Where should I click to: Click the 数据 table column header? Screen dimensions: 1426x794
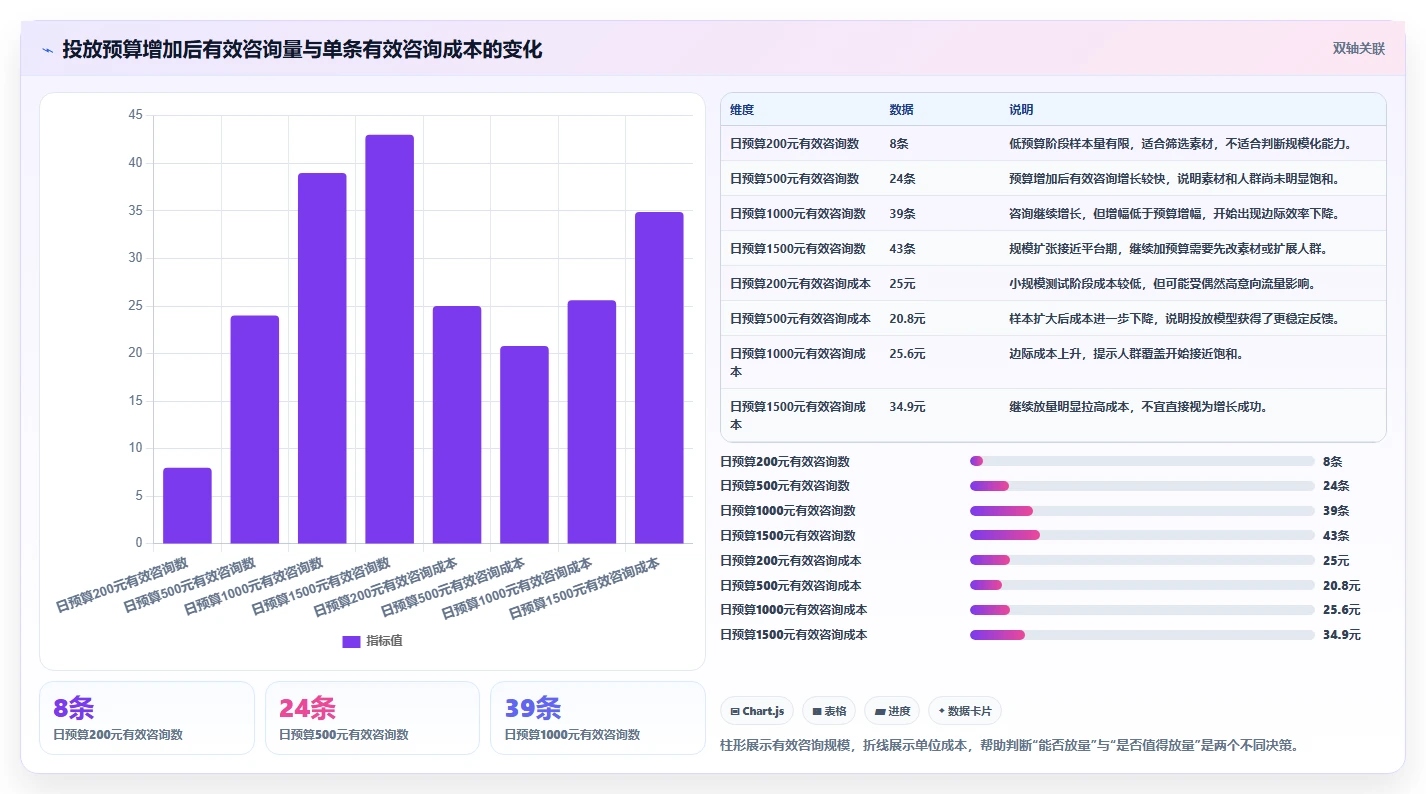coord(901,109)
